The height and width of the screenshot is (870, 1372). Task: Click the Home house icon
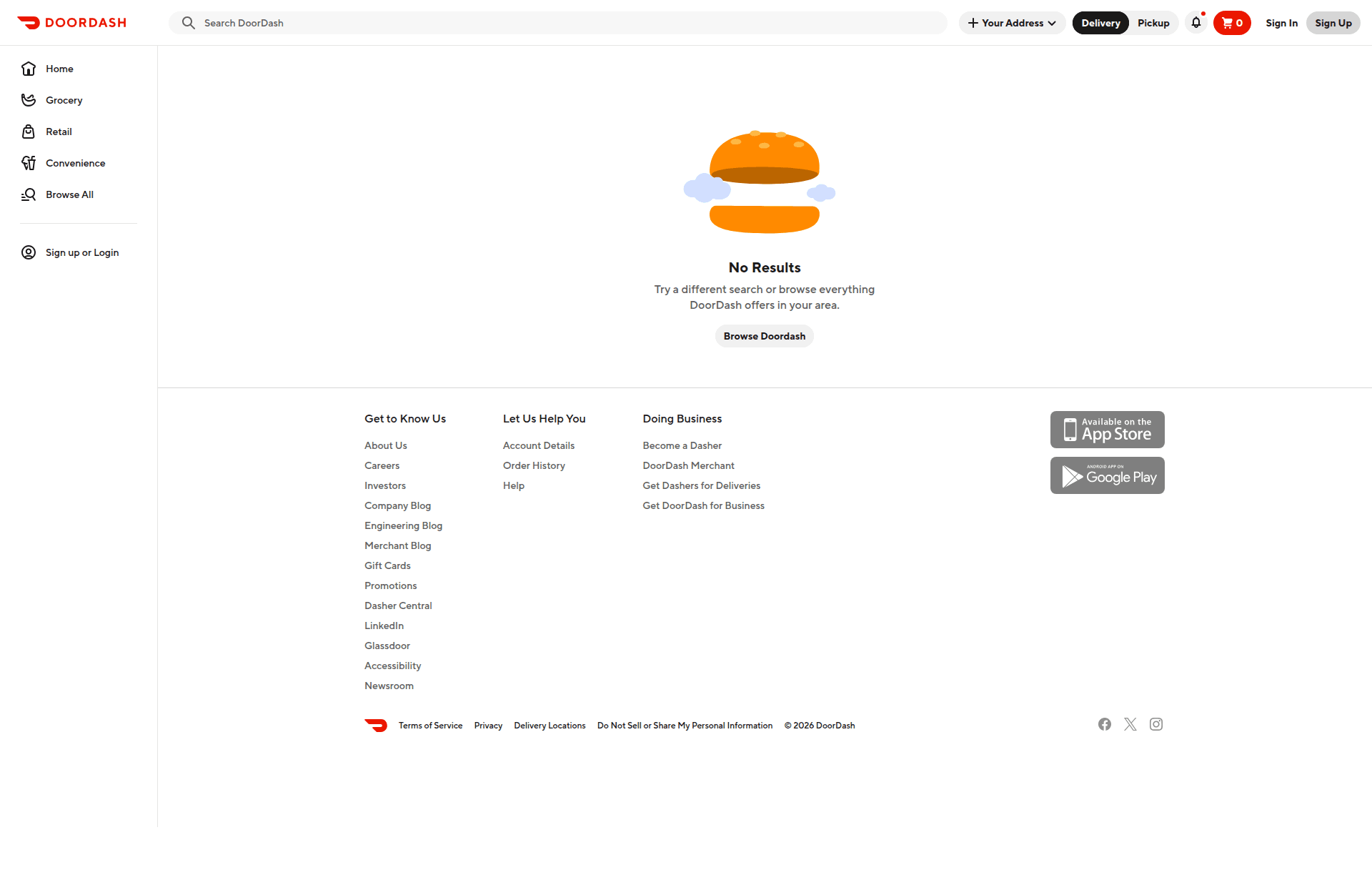[x=29, y=69]
